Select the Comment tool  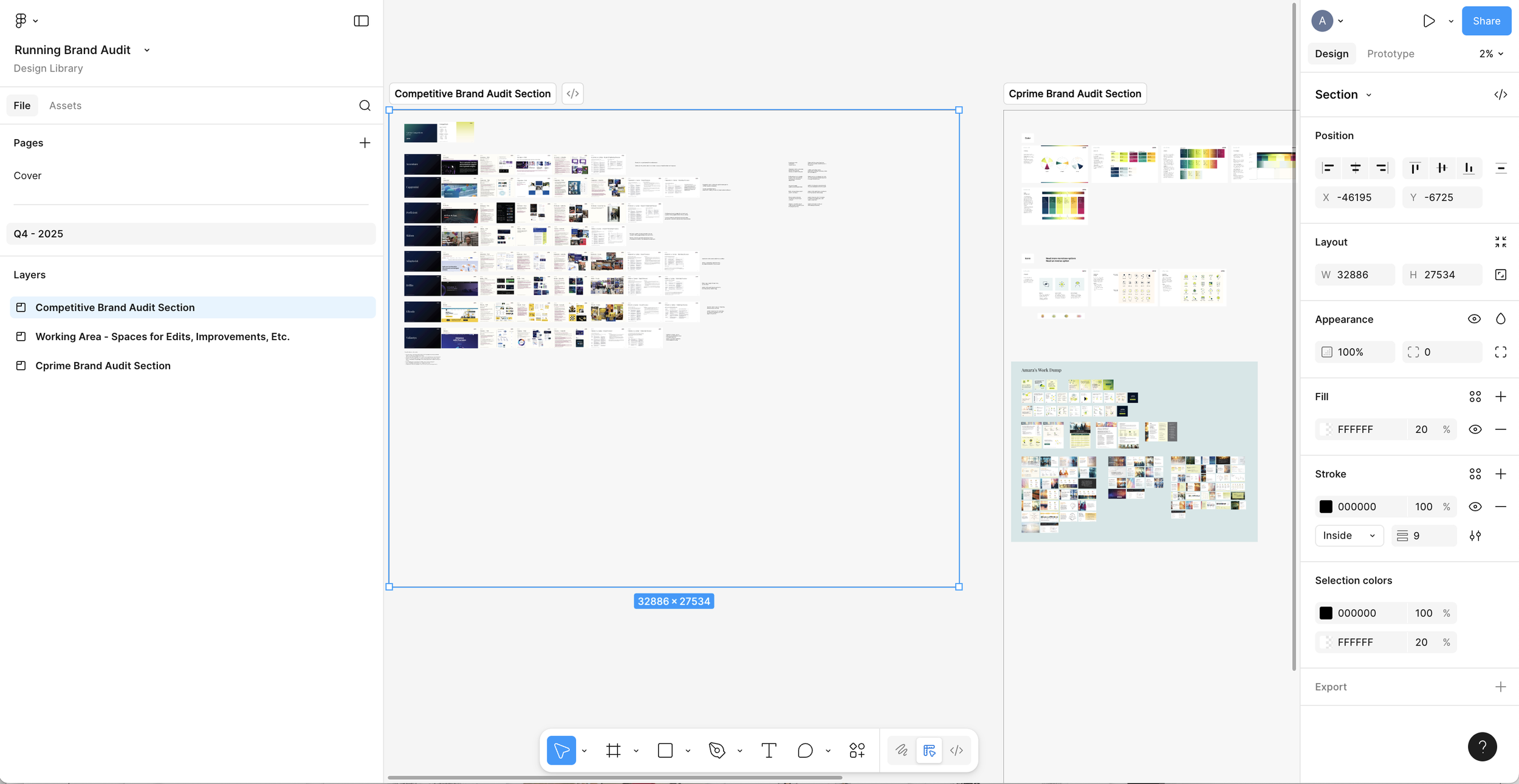tap(805, 751)
